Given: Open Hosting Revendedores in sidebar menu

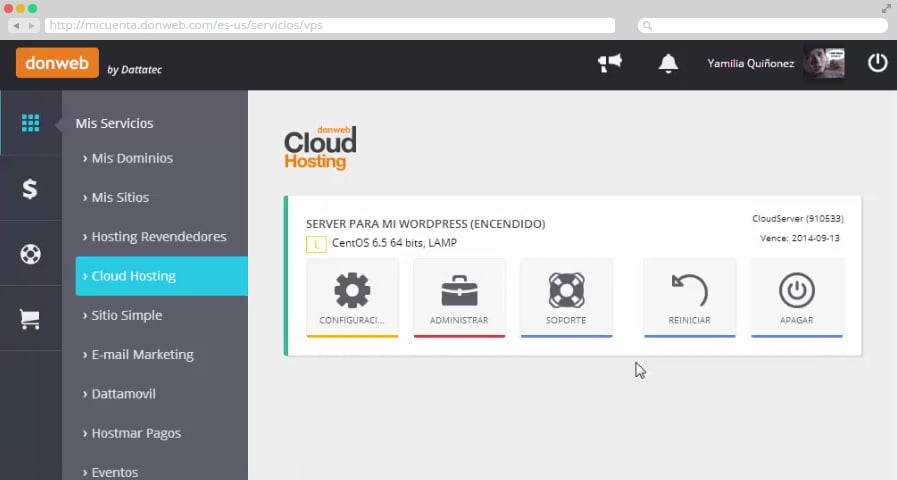Looking at the screenshot, I should pos(154,236).
